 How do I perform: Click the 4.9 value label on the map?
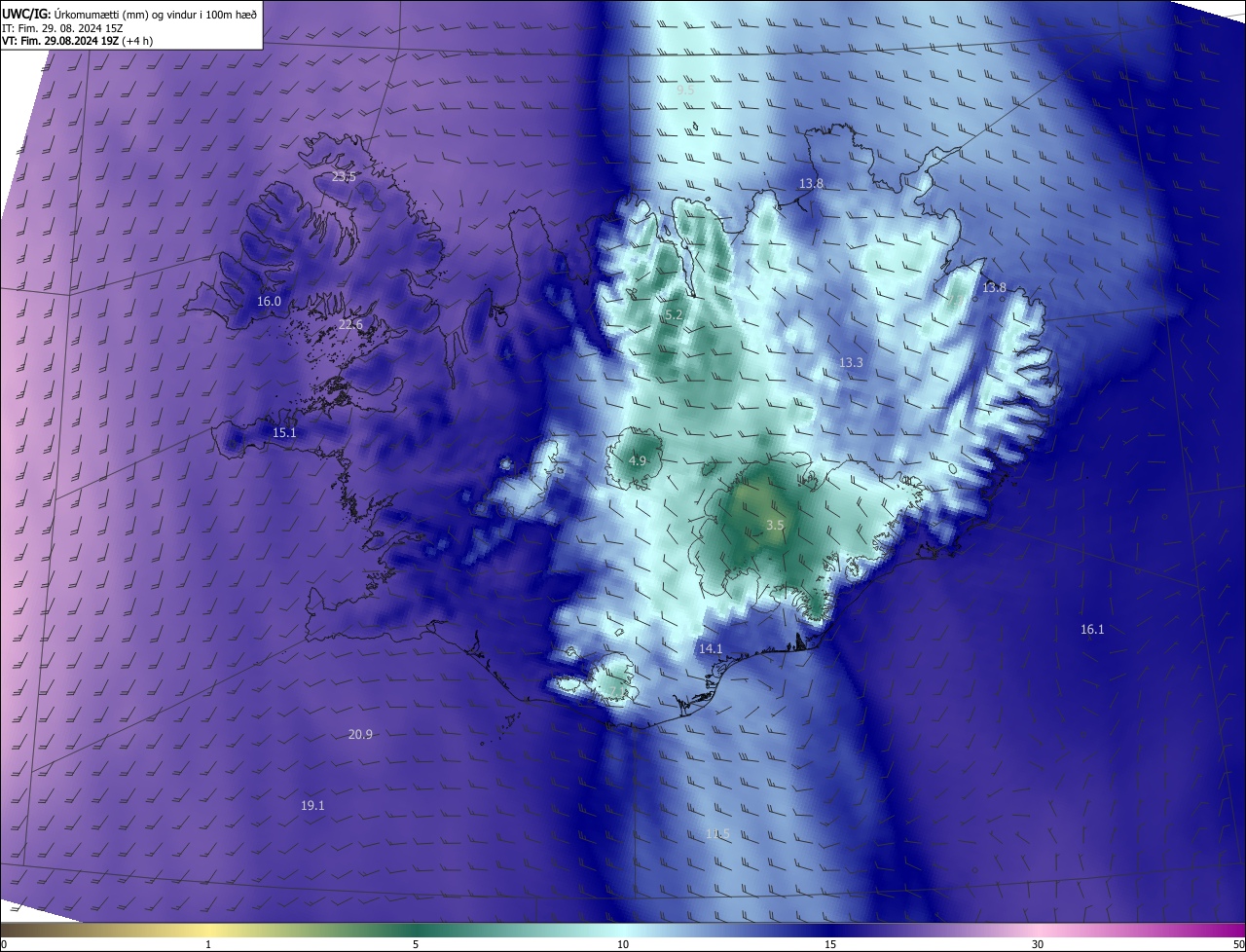[638, 461]
